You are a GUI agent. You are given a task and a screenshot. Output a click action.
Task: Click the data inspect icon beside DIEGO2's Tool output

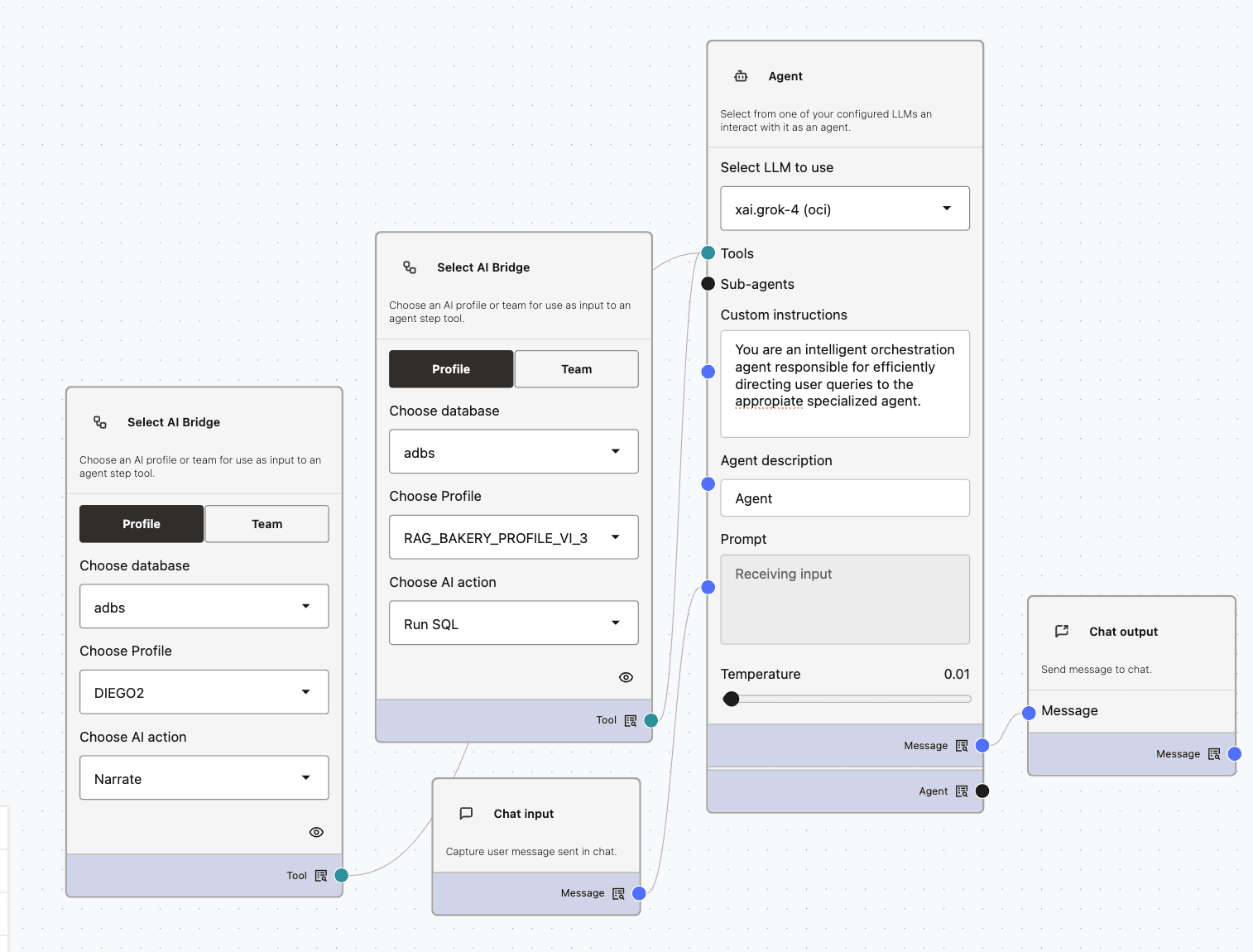[320, 875]
